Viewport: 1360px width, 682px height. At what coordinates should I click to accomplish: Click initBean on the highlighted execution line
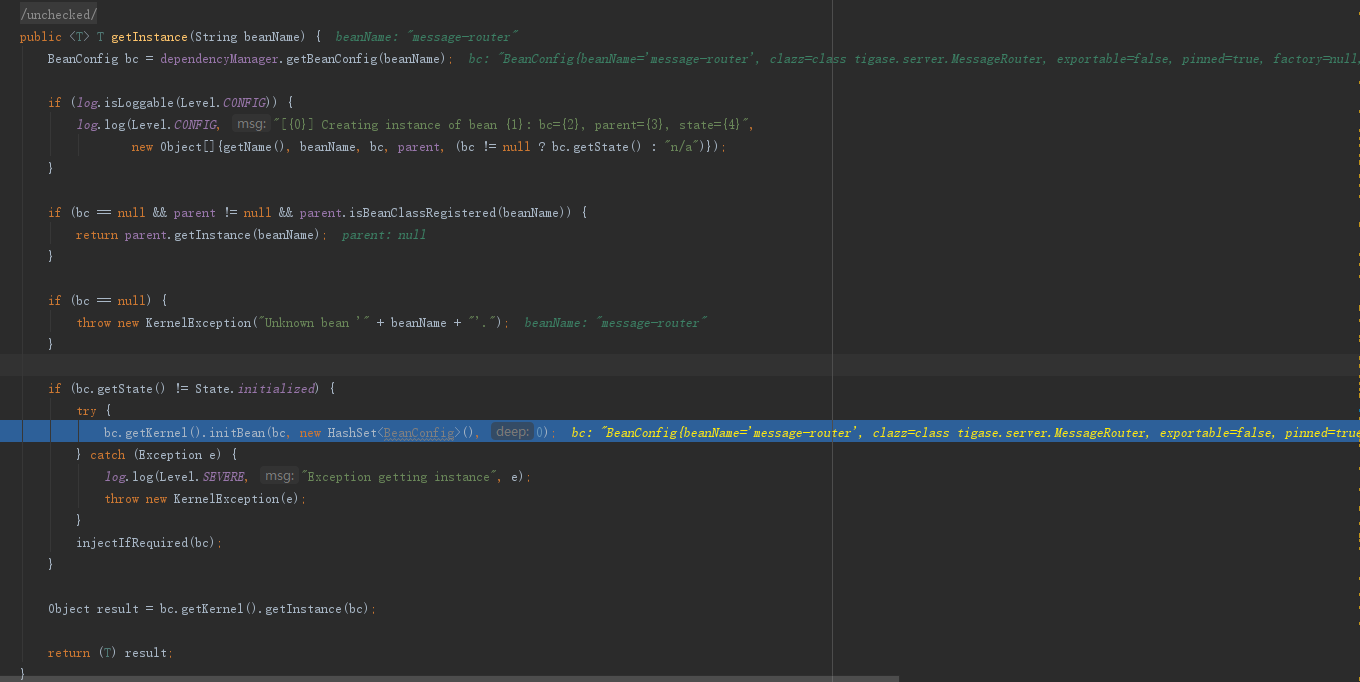pyautogui.click(x=238, y=433)
